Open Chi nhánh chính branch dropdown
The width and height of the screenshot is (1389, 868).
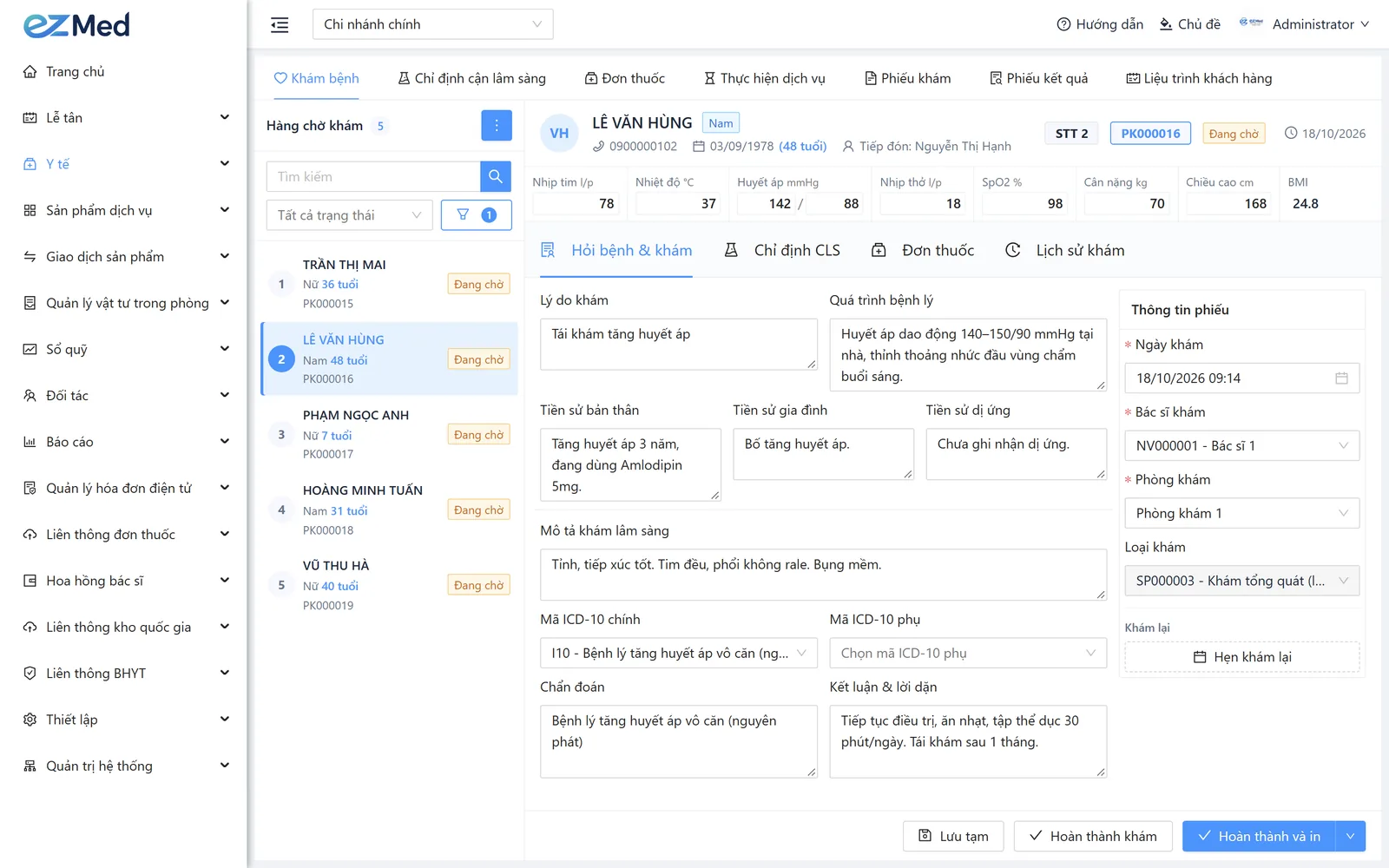[x=432, y=24]
